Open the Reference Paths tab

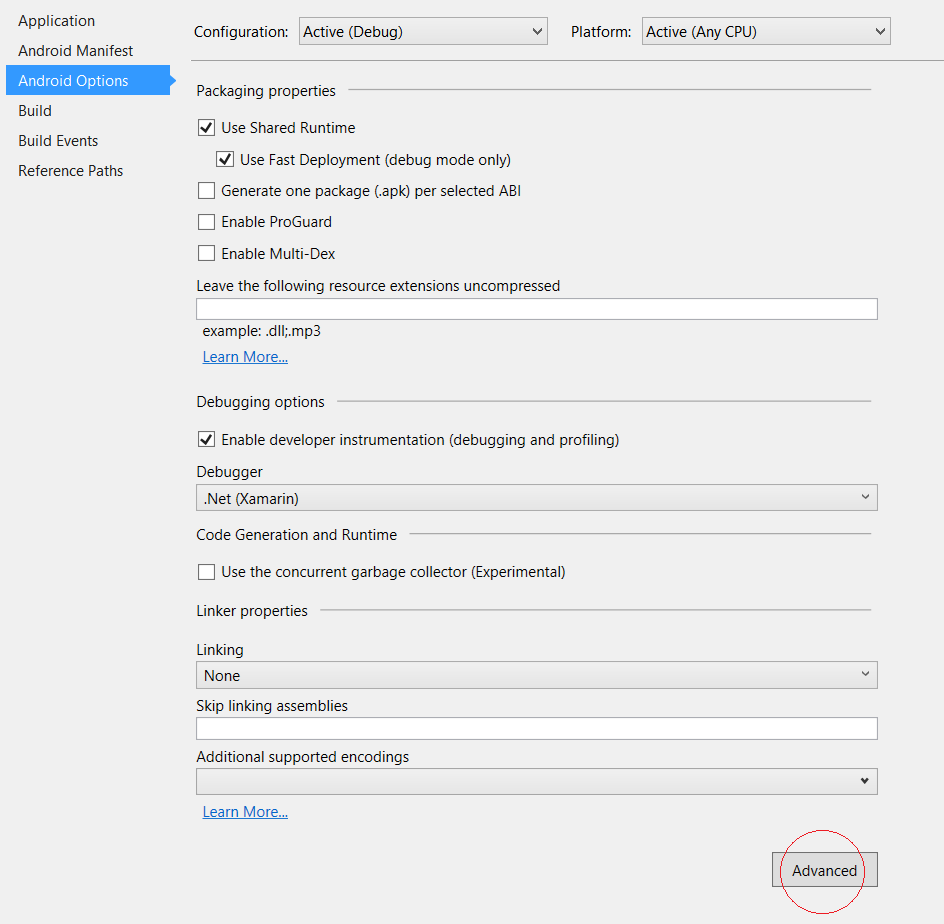70,171
